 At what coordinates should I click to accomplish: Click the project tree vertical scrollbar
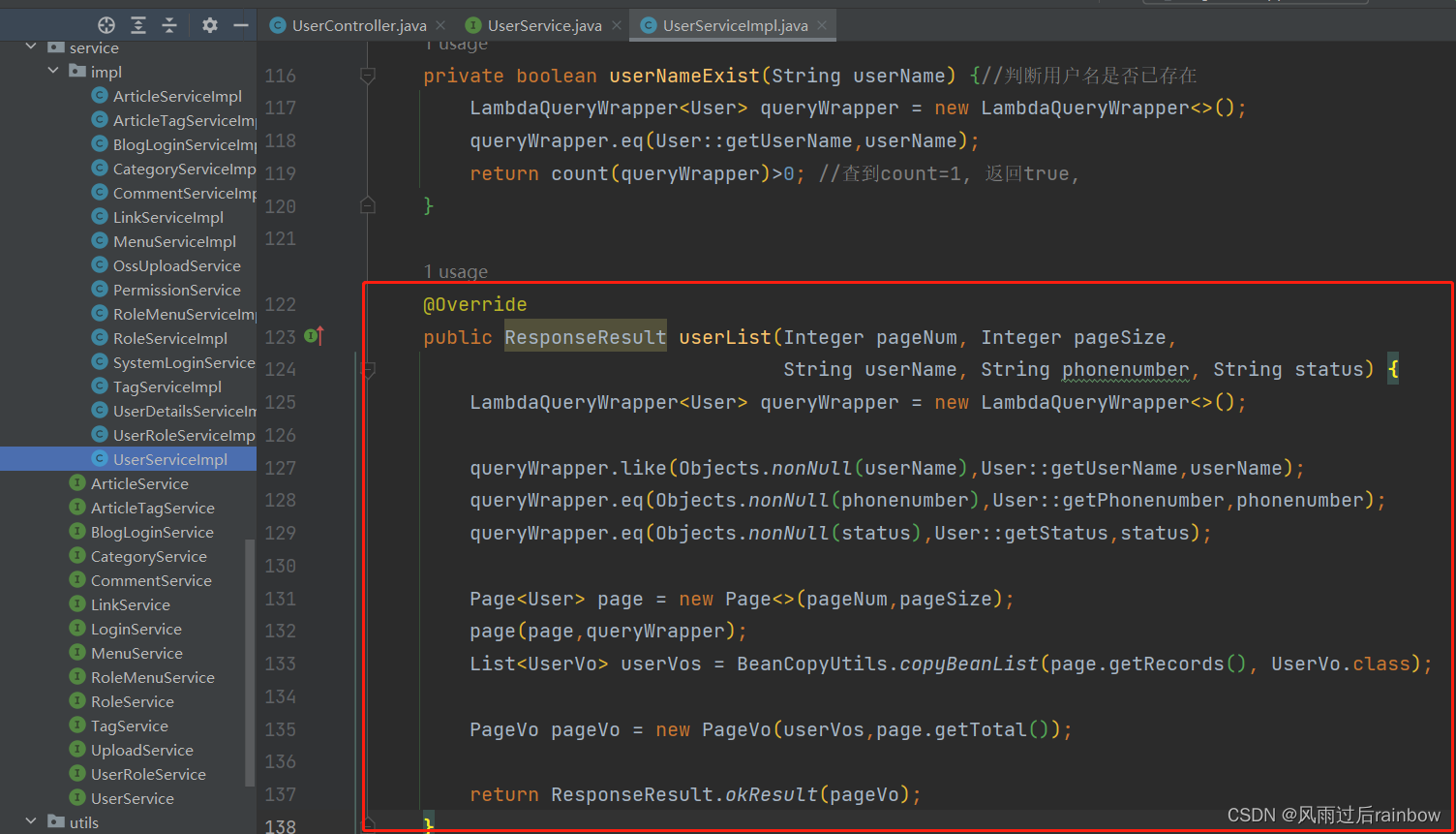[251, 662]
